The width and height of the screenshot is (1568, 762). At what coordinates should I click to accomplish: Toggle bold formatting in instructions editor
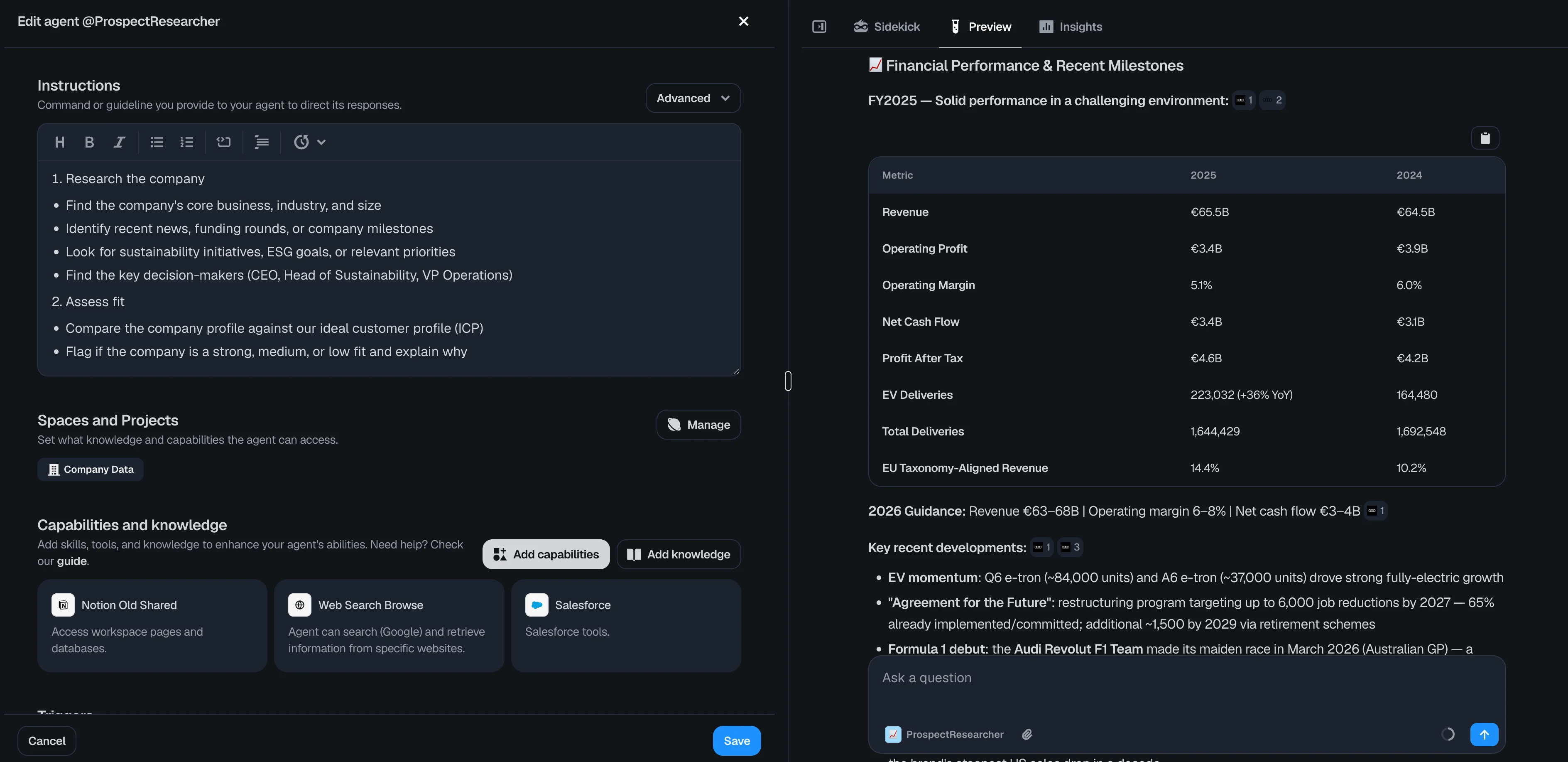pos(89,142)
